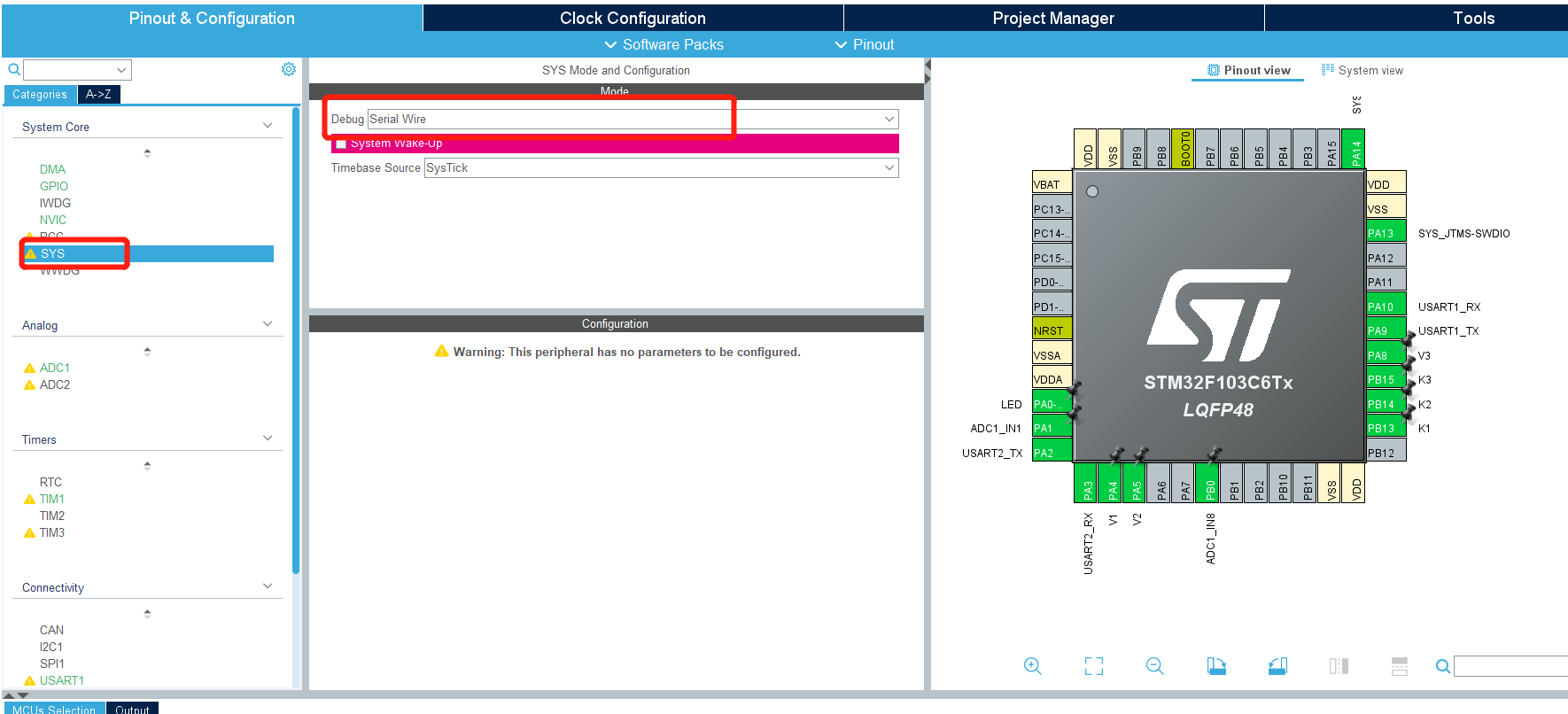This screenshot has height=714, width=1568.
Task: Click the zoom out icon below the chip
Action: pyautogui.click(x=1155, y=666)
